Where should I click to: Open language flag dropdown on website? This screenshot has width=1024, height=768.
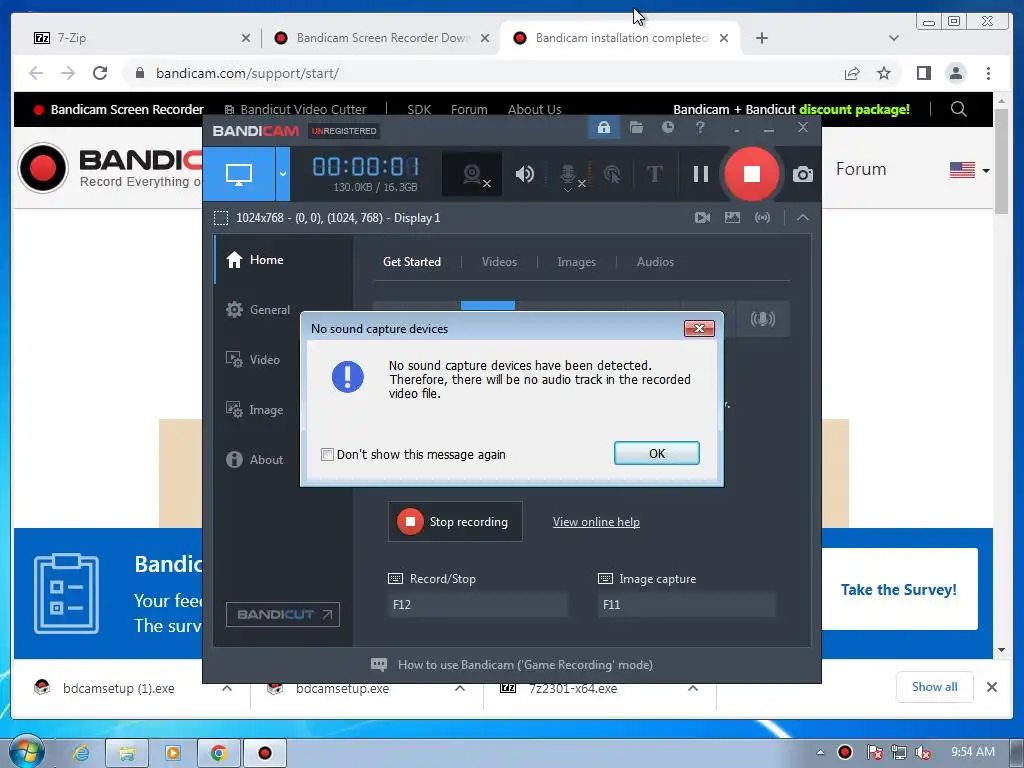tap(970, 170)
